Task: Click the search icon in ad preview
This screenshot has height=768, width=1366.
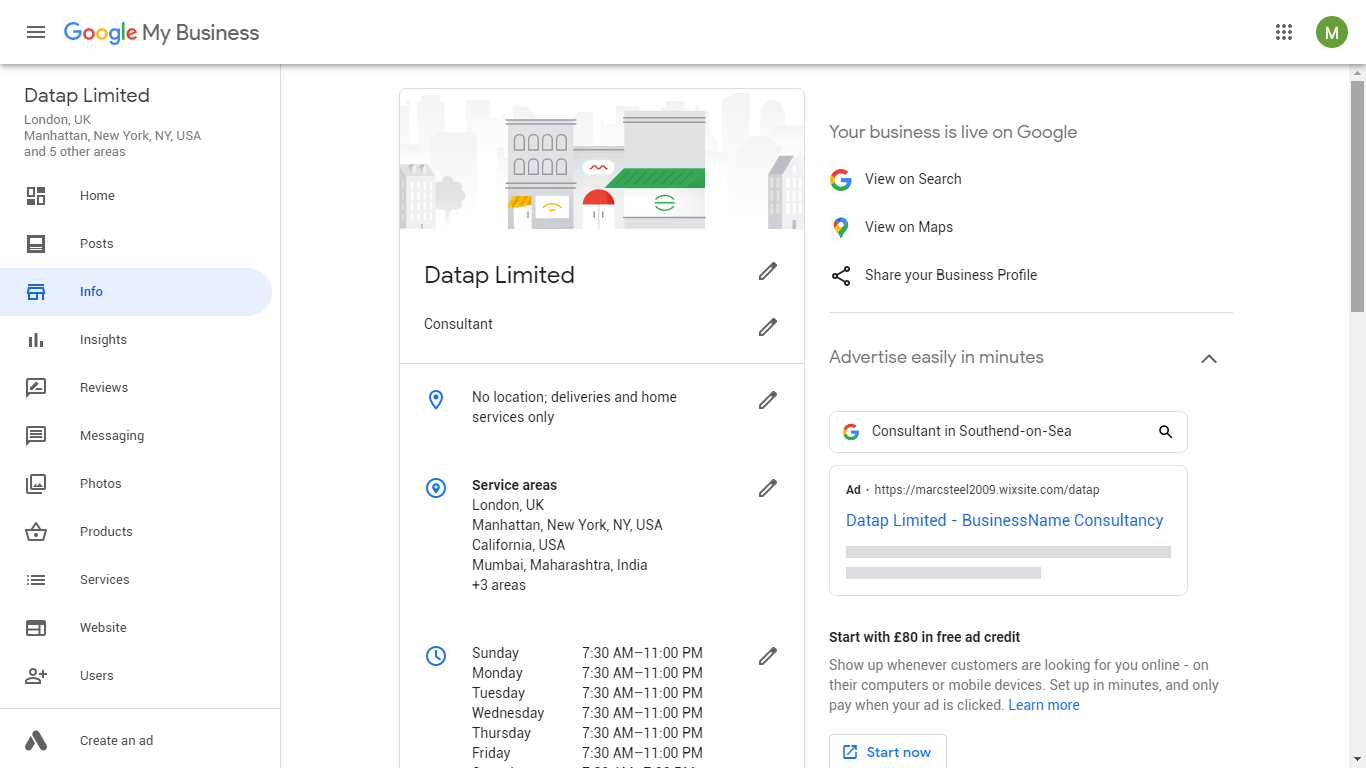Action: pos(1165,432)
